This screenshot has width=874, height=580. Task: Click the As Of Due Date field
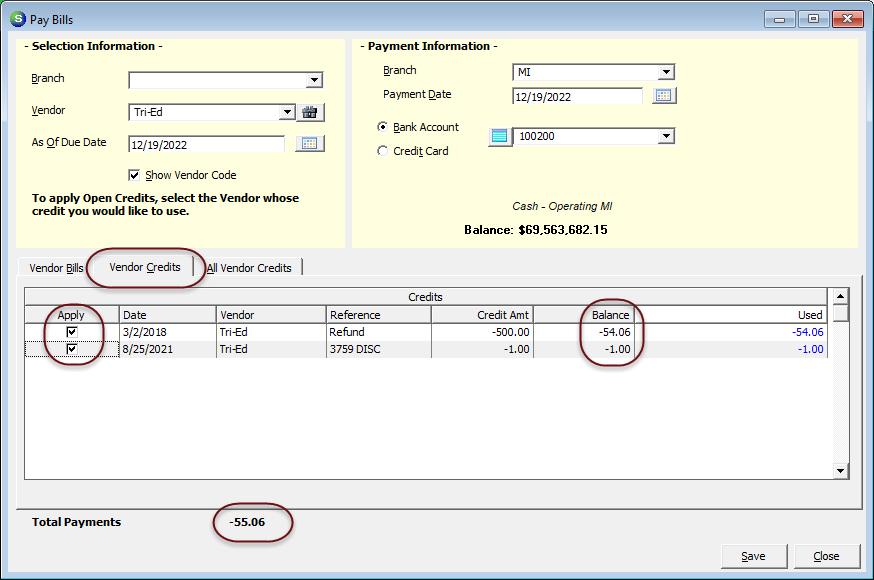(x=206, y=144)
